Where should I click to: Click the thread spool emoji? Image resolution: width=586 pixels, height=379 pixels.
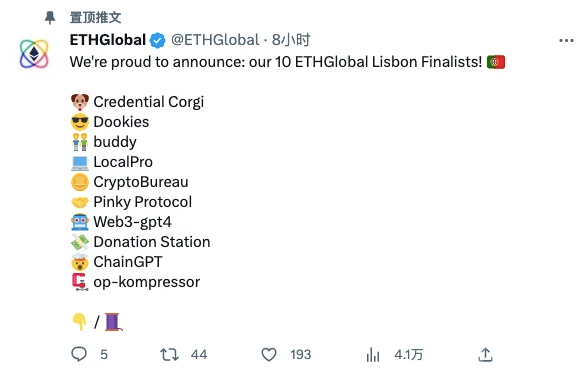point(113,321)
